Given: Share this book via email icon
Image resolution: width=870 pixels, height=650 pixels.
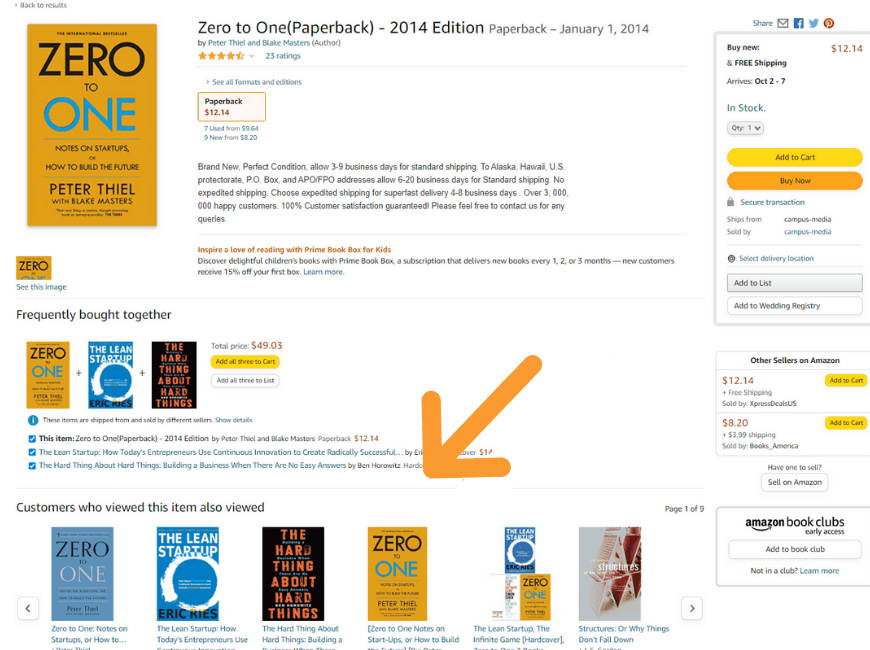Looking at the screenshot, I should 782,23.
